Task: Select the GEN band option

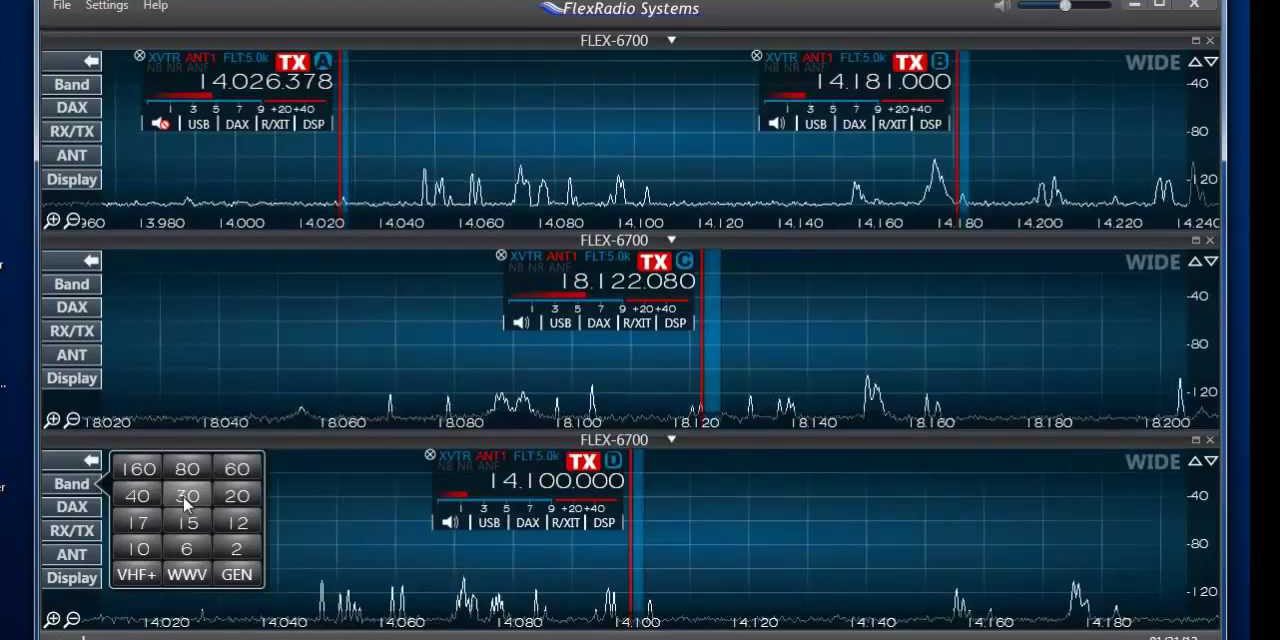Action: click(237, 575)
